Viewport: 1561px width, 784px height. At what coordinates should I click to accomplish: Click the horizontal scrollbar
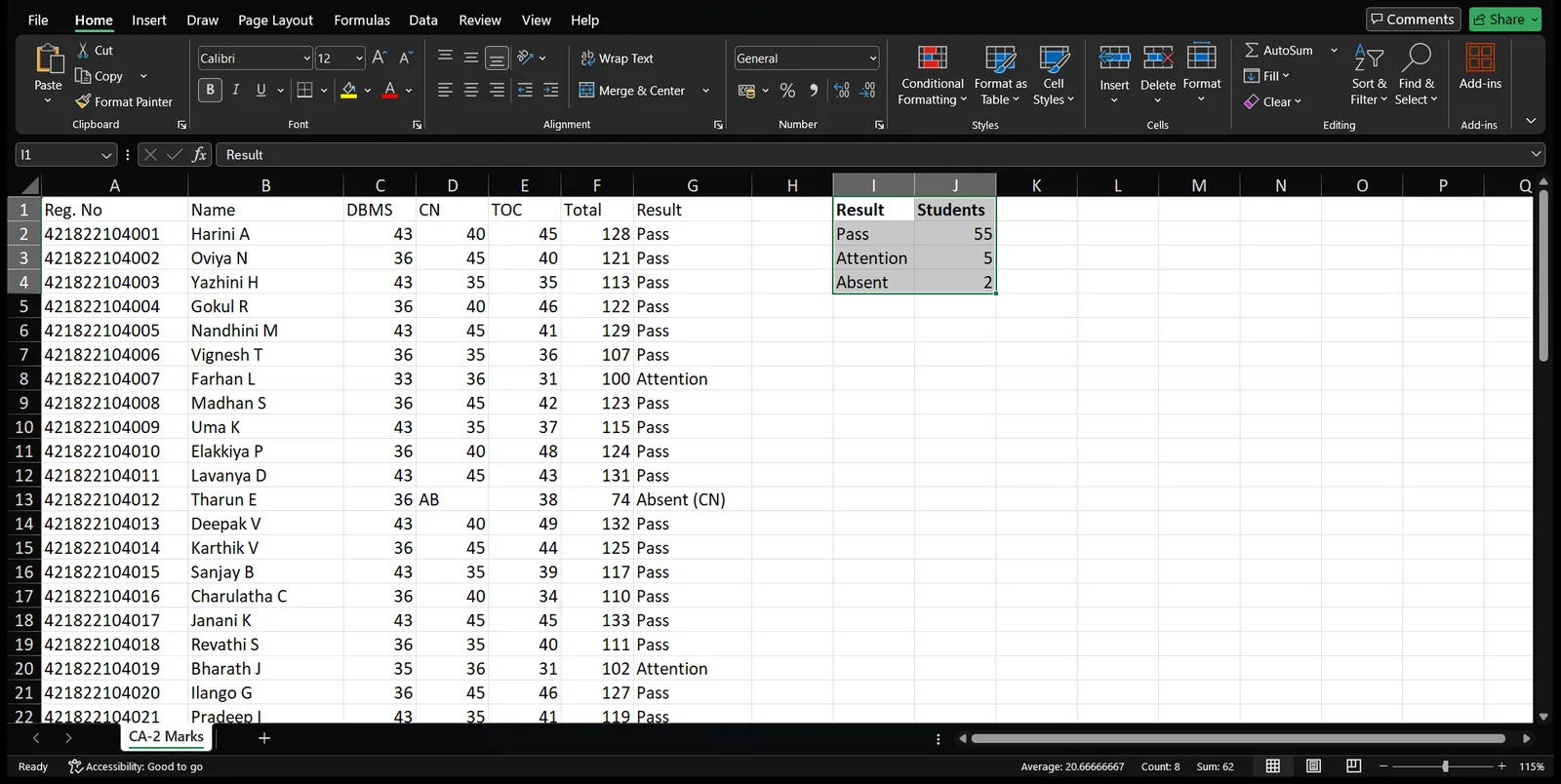(1238, 739)
